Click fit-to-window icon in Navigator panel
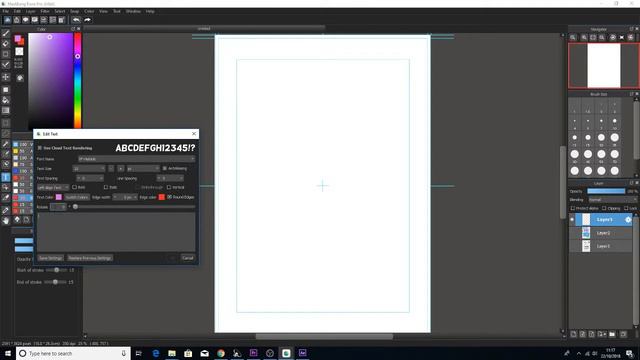640x360 pixels. (593, 38)
